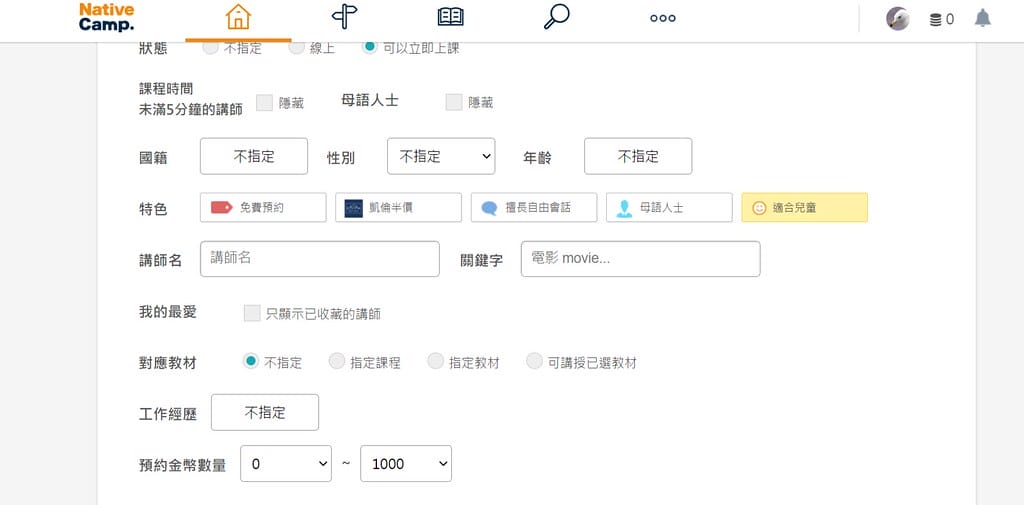
Task: Toggle the highlighted 適合兒童 filter
Action: 805,208
